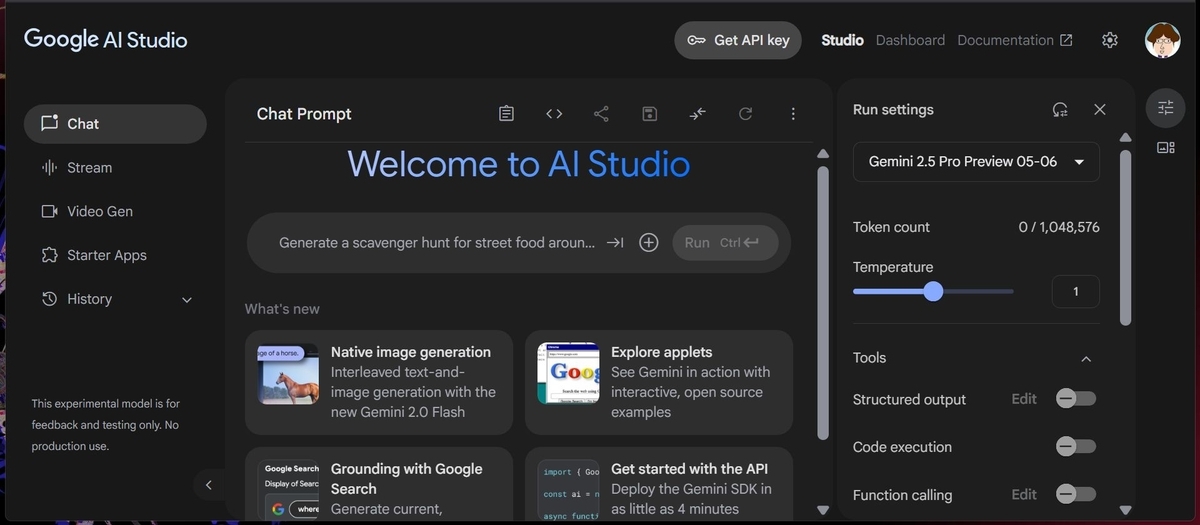Save the prompt with floppy icon
The height and width of the screenshot is (525, 1200).
click(x=649, y=114)
